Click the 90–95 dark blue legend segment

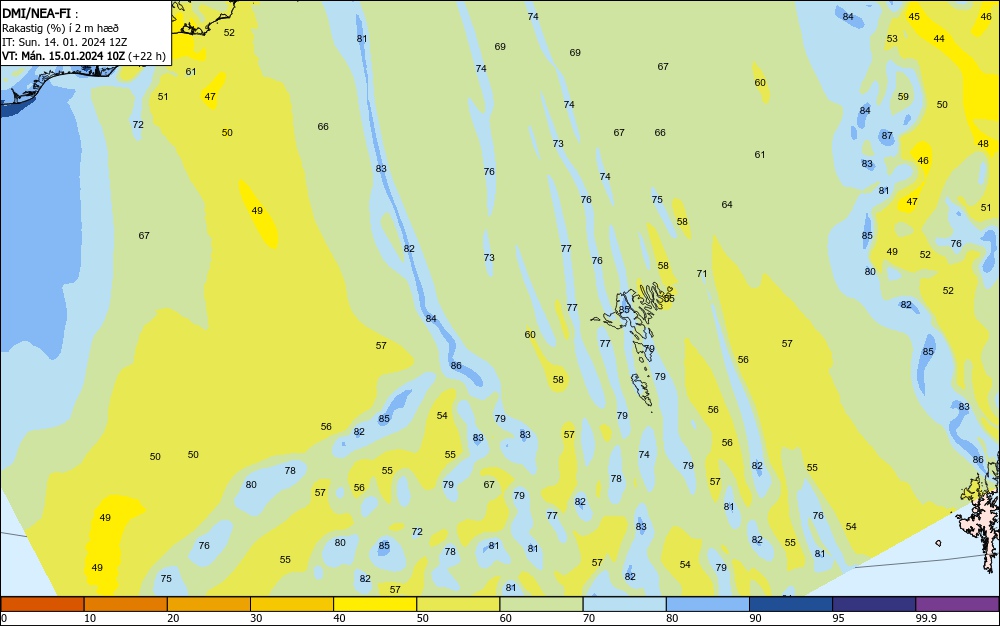[x=791, y=604]
